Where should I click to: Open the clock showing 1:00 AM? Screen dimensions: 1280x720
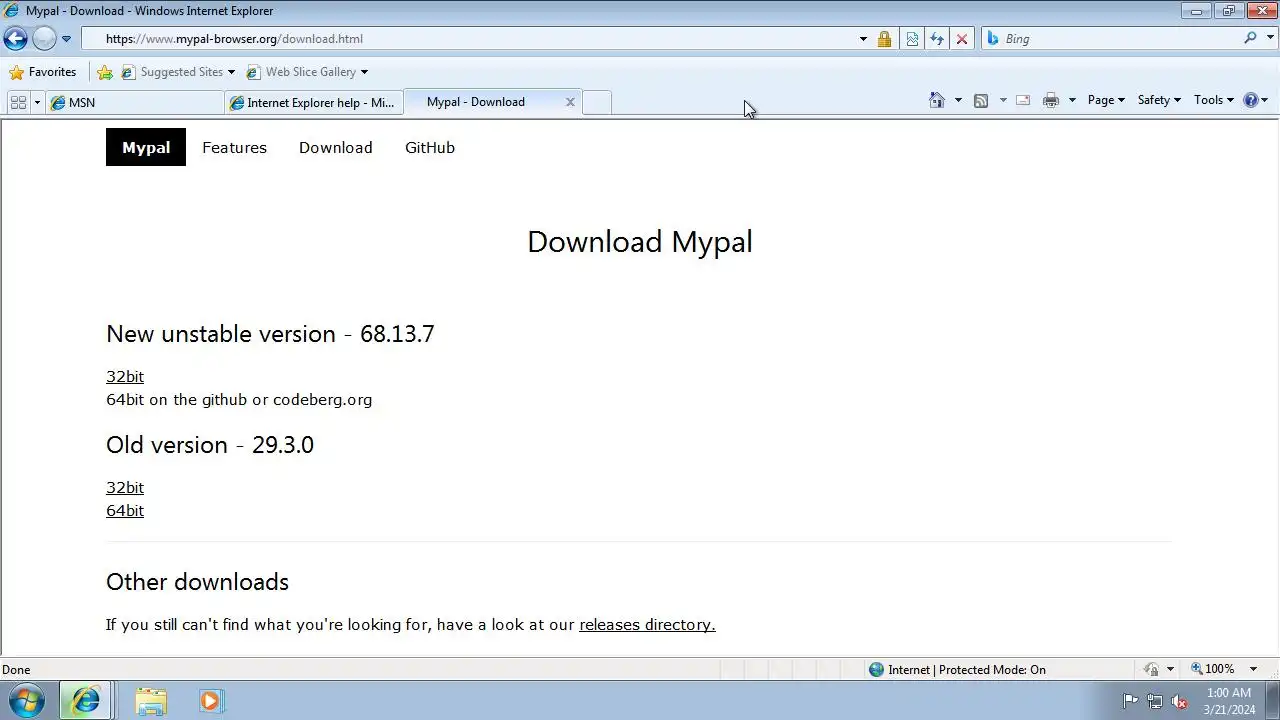[1229, 701]
